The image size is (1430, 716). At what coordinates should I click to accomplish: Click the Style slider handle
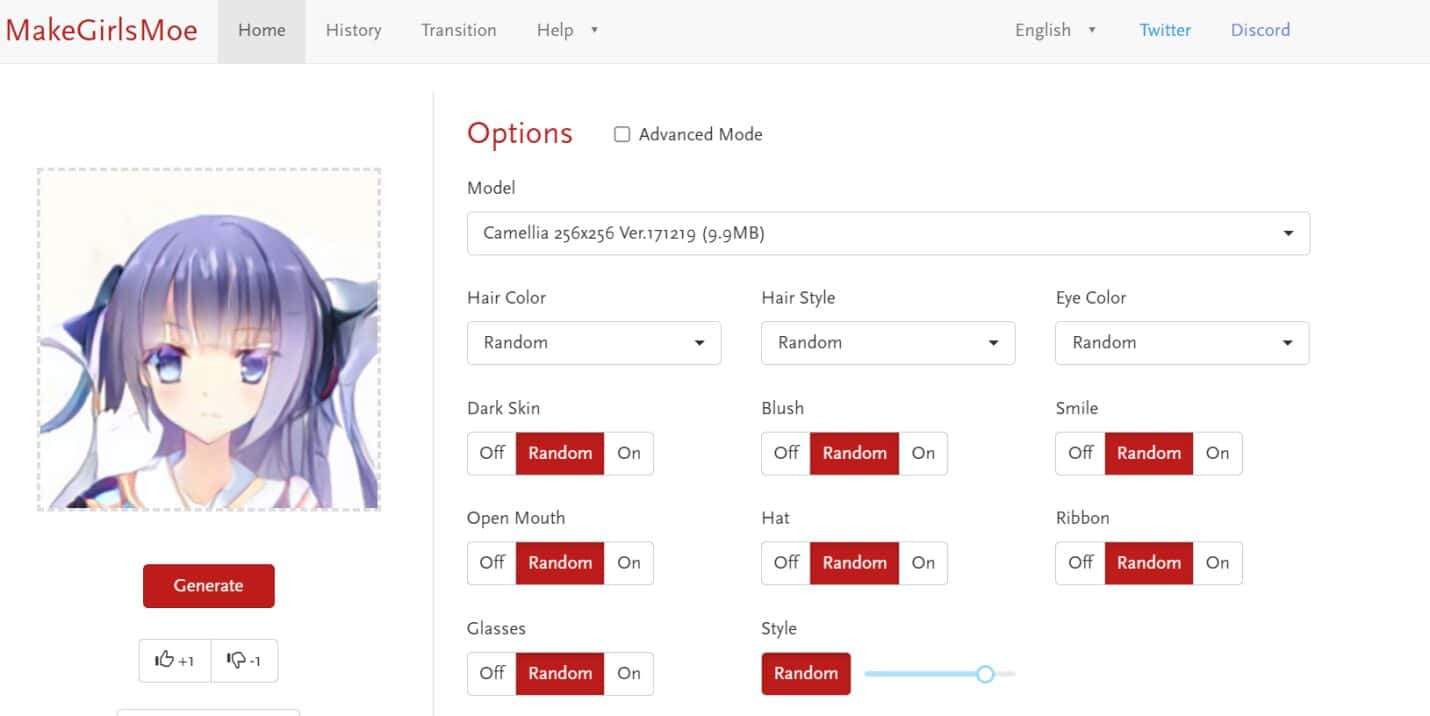coord(985,674)
